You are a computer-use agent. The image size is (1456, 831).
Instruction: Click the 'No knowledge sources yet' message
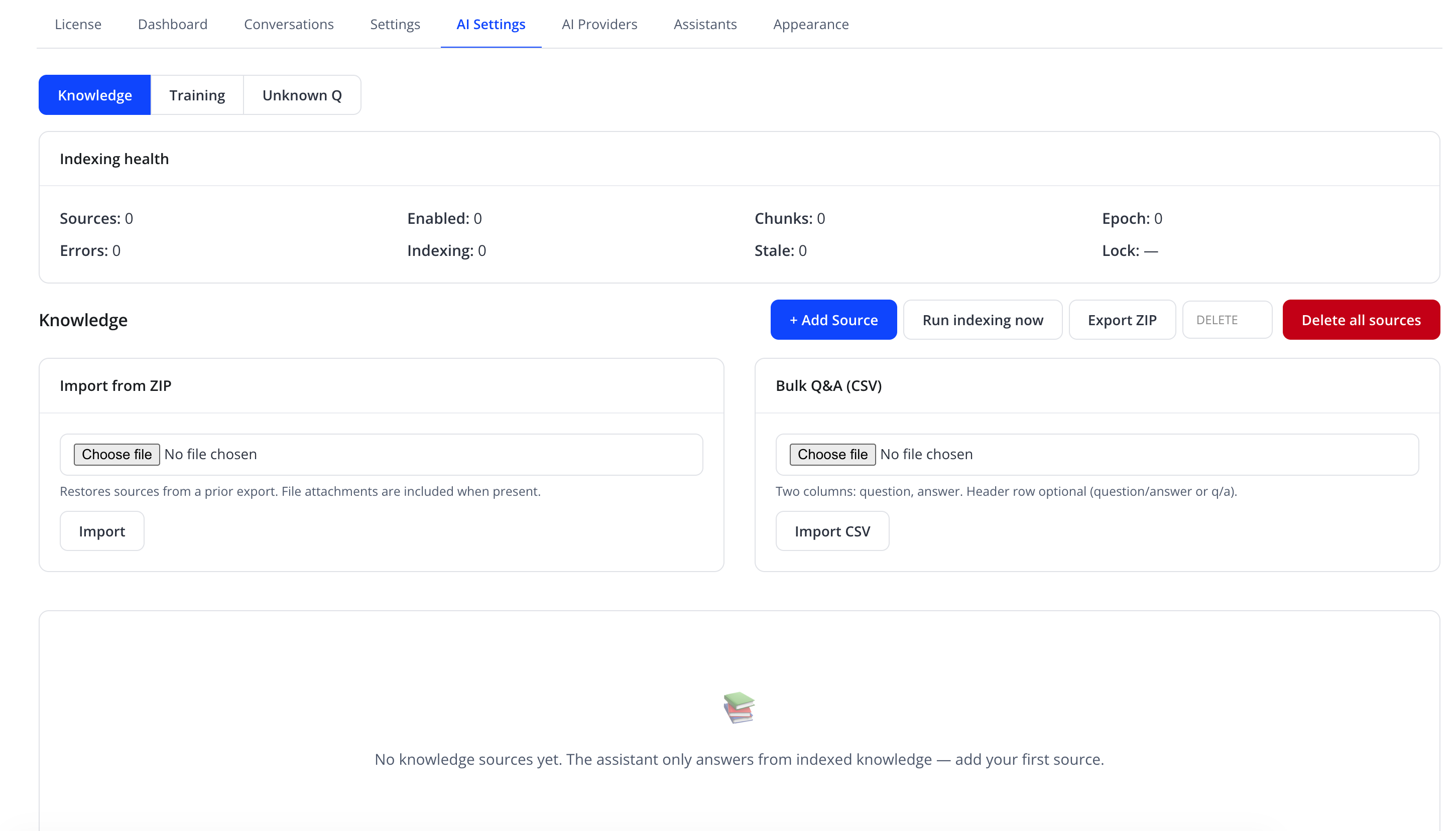[739, 759]
